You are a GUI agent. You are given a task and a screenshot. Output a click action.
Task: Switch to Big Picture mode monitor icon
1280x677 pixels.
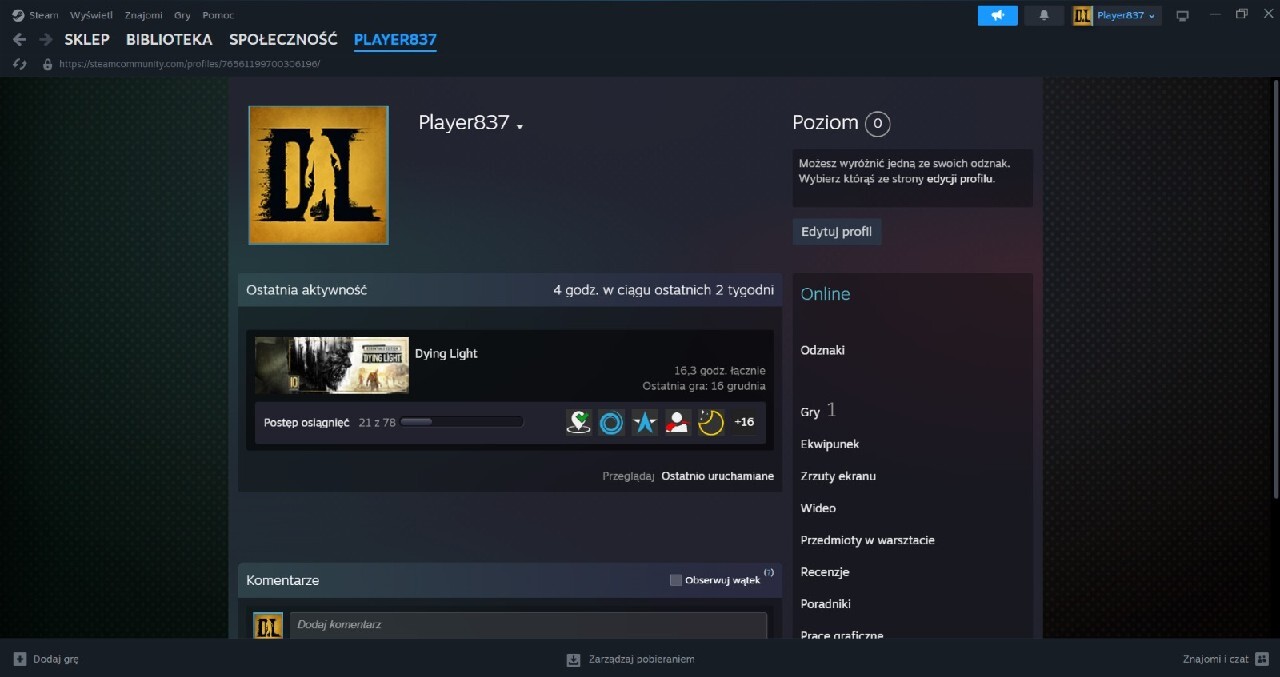[x=1182, y=16]
